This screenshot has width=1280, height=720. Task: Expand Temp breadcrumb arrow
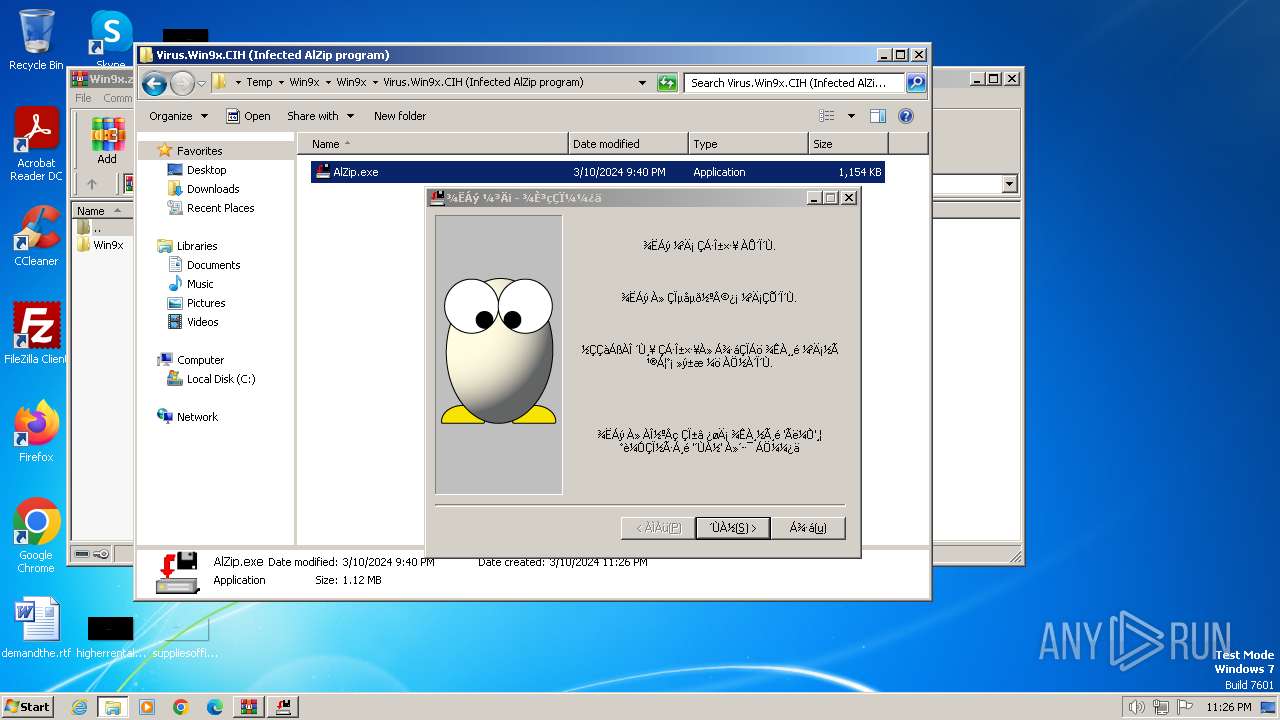pos(280,83)
